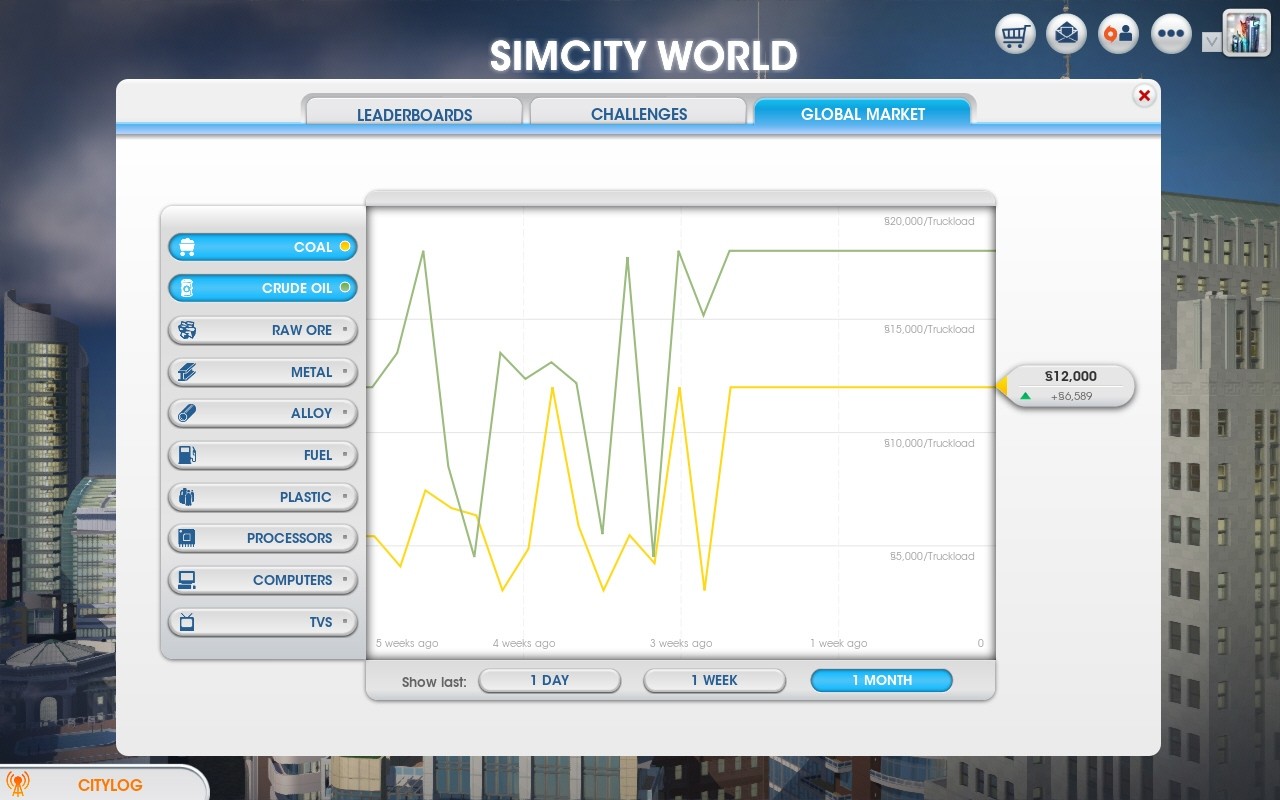
Task: Click the oil barrel icon on CRUDE OIL
Action: 189,288
